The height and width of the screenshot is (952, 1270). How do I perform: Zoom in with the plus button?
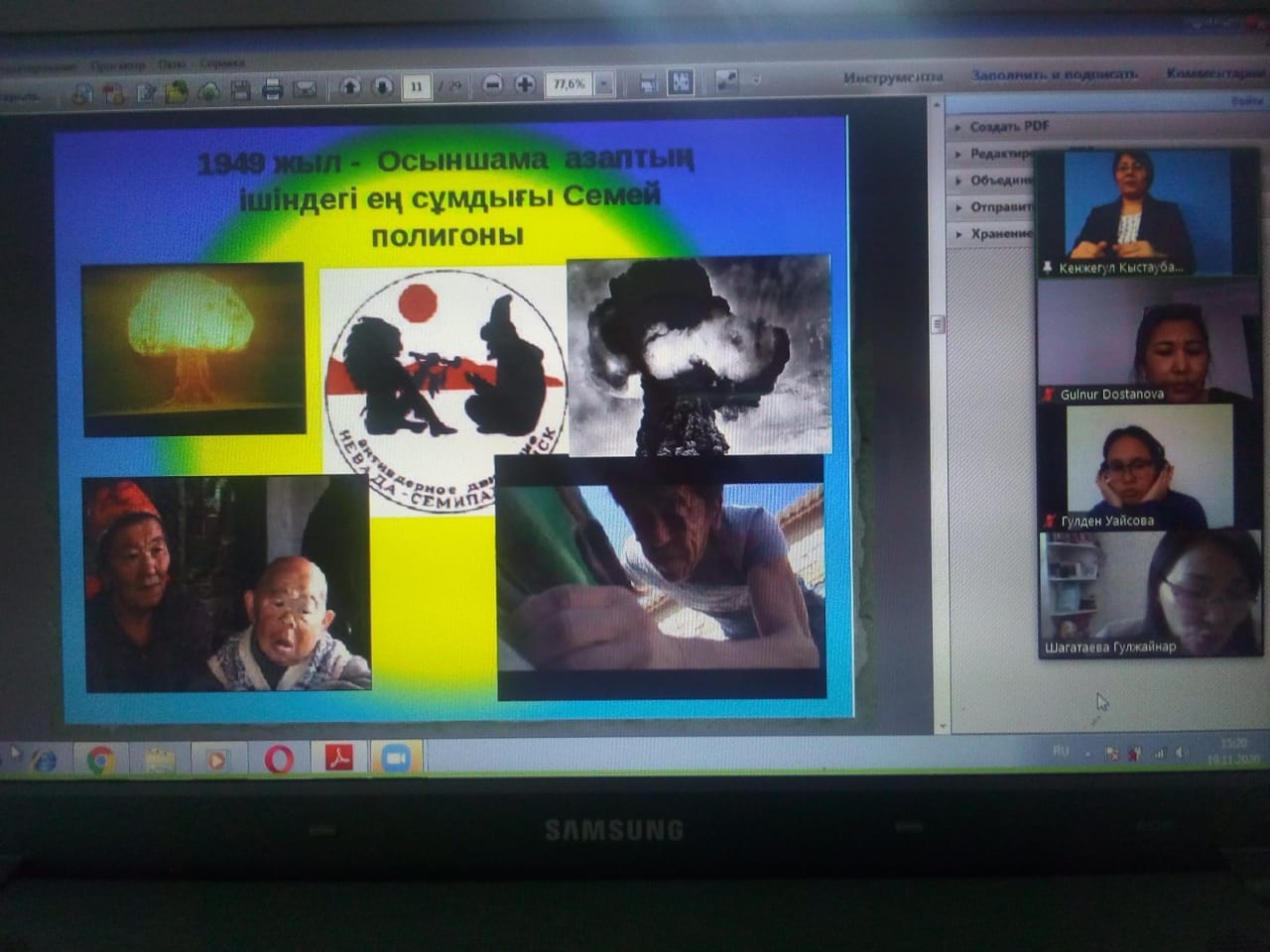tap(525, 85)
